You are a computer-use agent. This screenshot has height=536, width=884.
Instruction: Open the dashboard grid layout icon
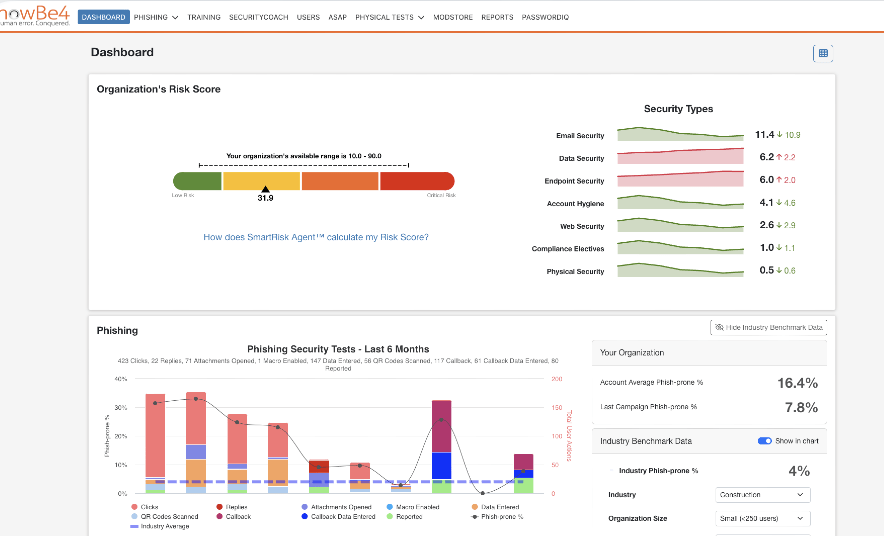tap(823, 53)
